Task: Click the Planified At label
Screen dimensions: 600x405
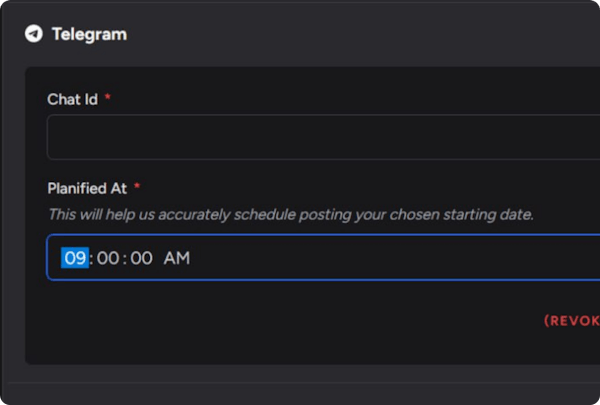Action: tap(87, 188)
